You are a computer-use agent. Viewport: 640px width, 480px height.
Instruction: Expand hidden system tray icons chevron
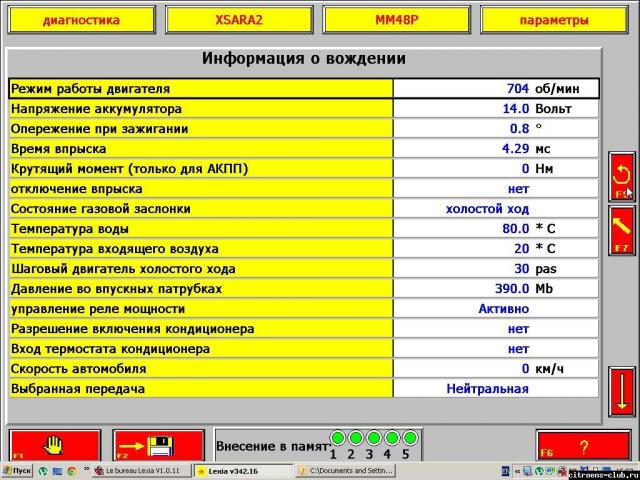tap(517, 472)
